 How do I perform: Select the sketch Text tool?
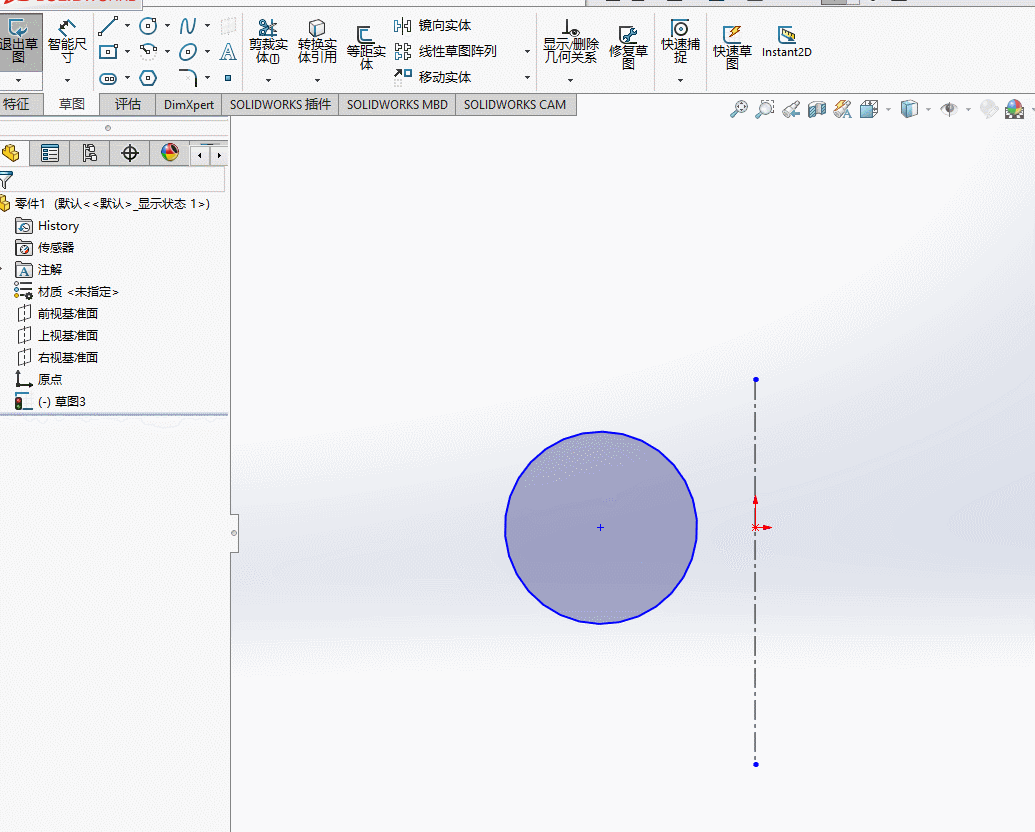(228, 52)
